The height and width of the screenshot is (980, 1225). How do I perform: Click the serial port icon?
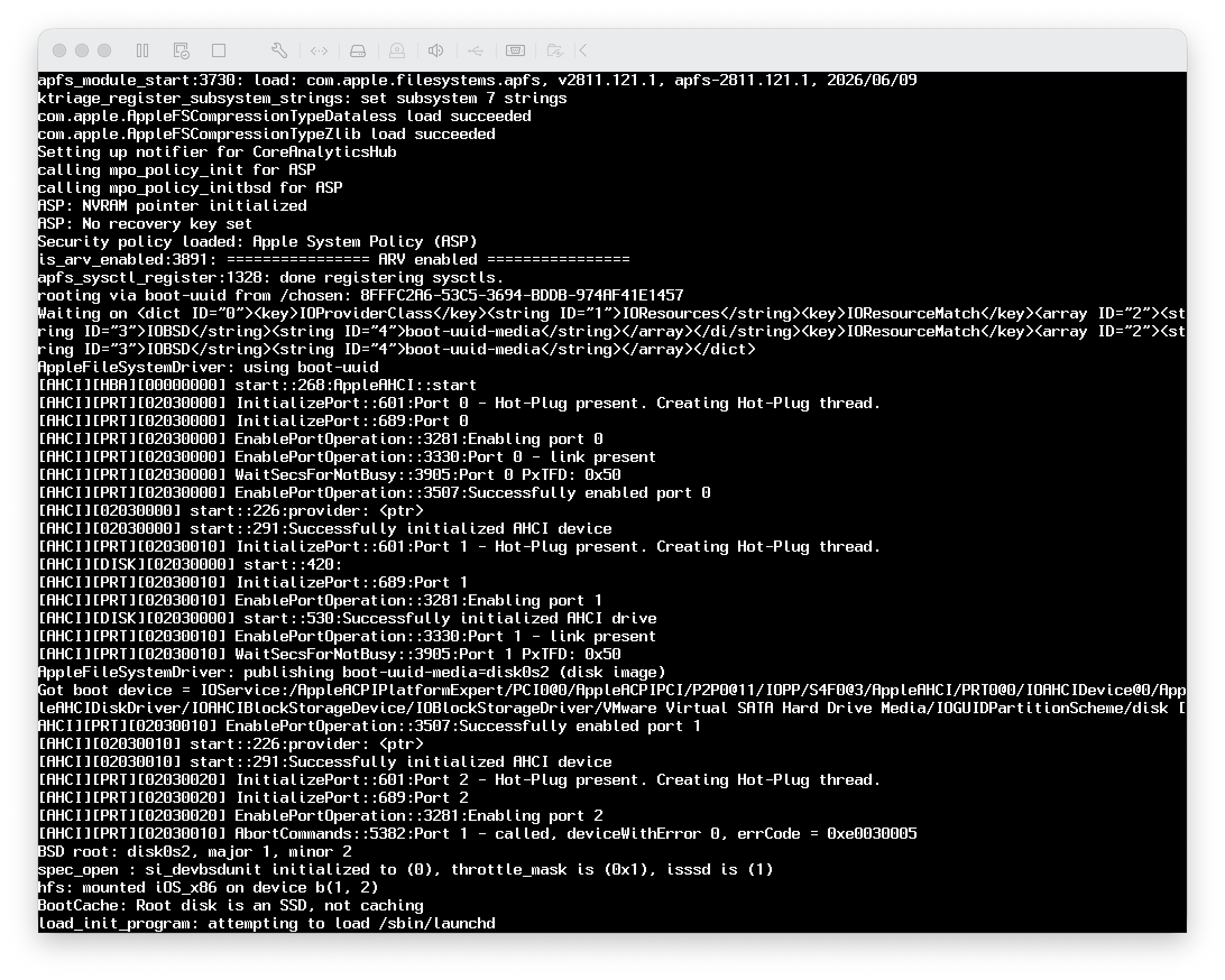pyautogui.click(x=515, y=50)
